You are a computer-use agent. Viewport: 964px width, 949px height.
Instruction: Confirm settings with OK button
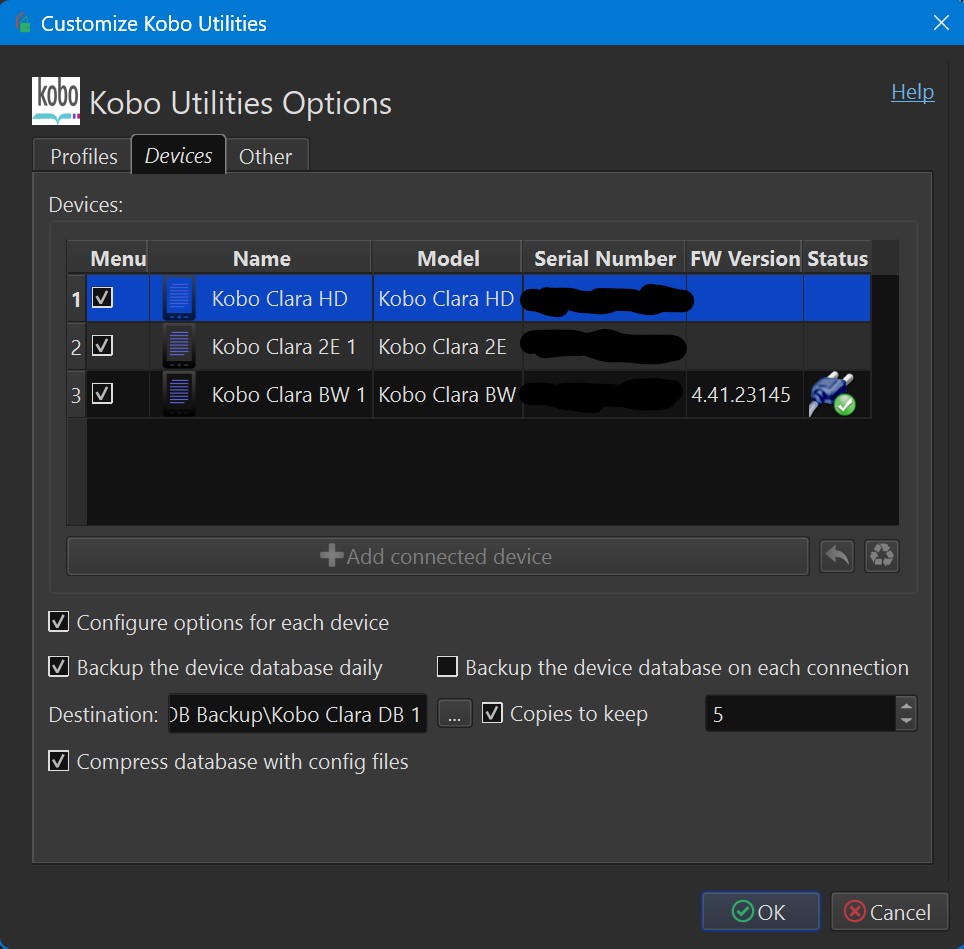[x=761, y=912]
